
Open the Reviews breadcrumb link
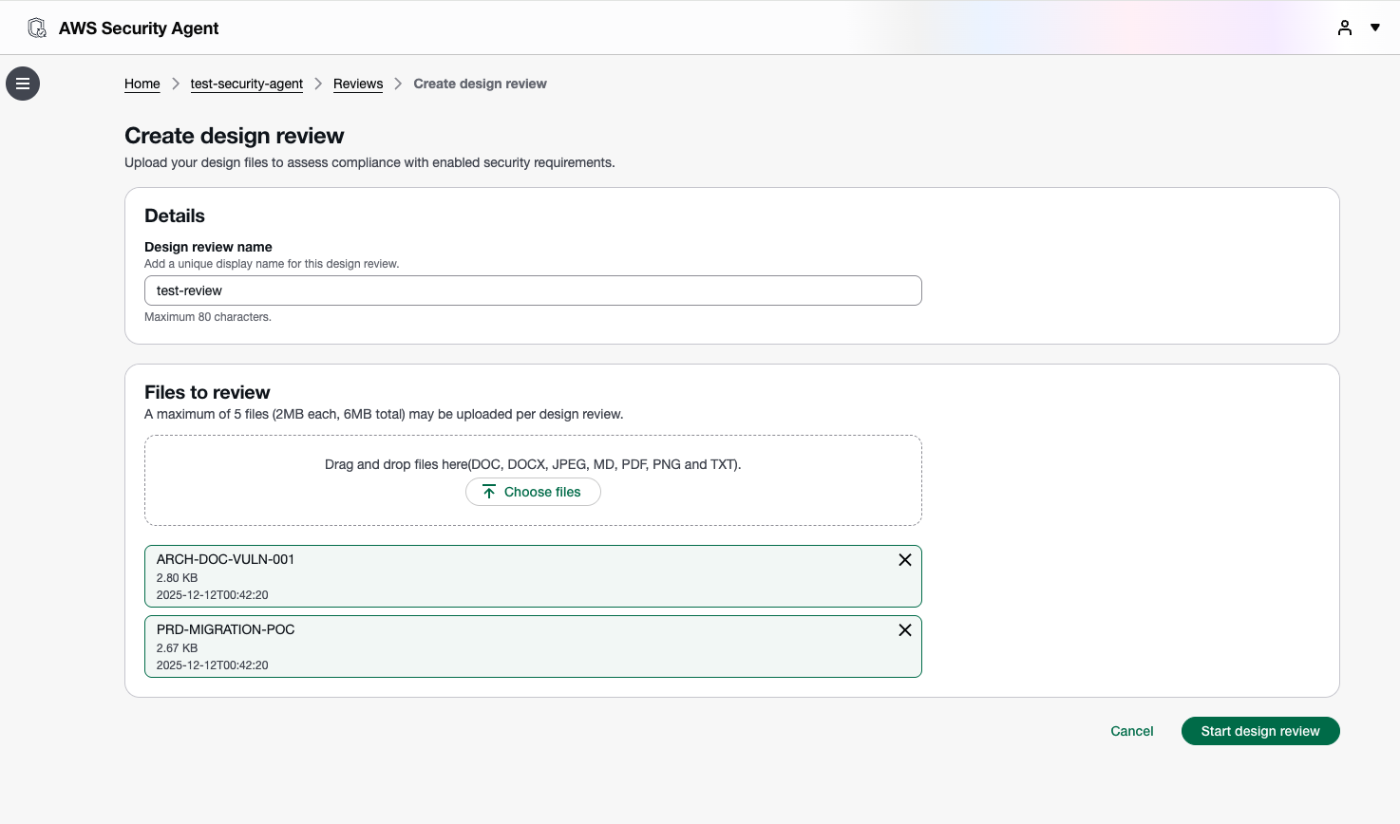click(358, 84)
